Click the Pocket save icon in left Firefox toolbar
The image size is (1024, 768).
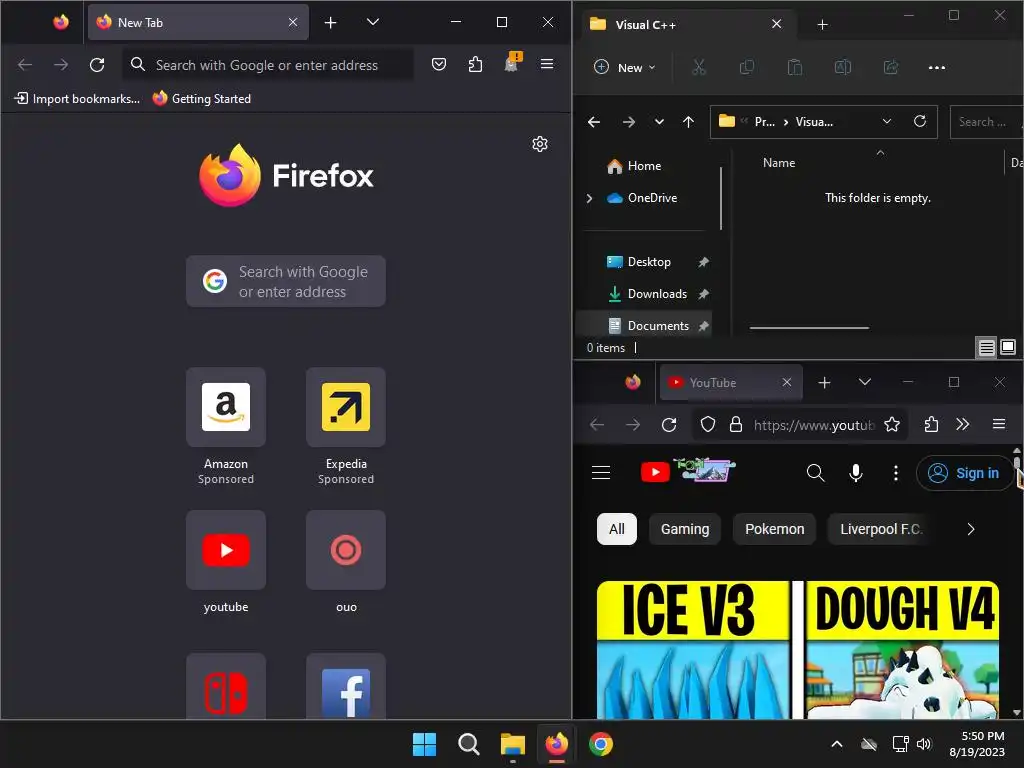point(439,64)
